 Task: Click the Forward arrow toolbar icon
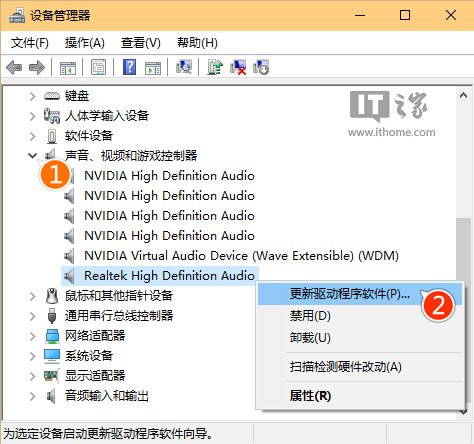pos(37,68)
